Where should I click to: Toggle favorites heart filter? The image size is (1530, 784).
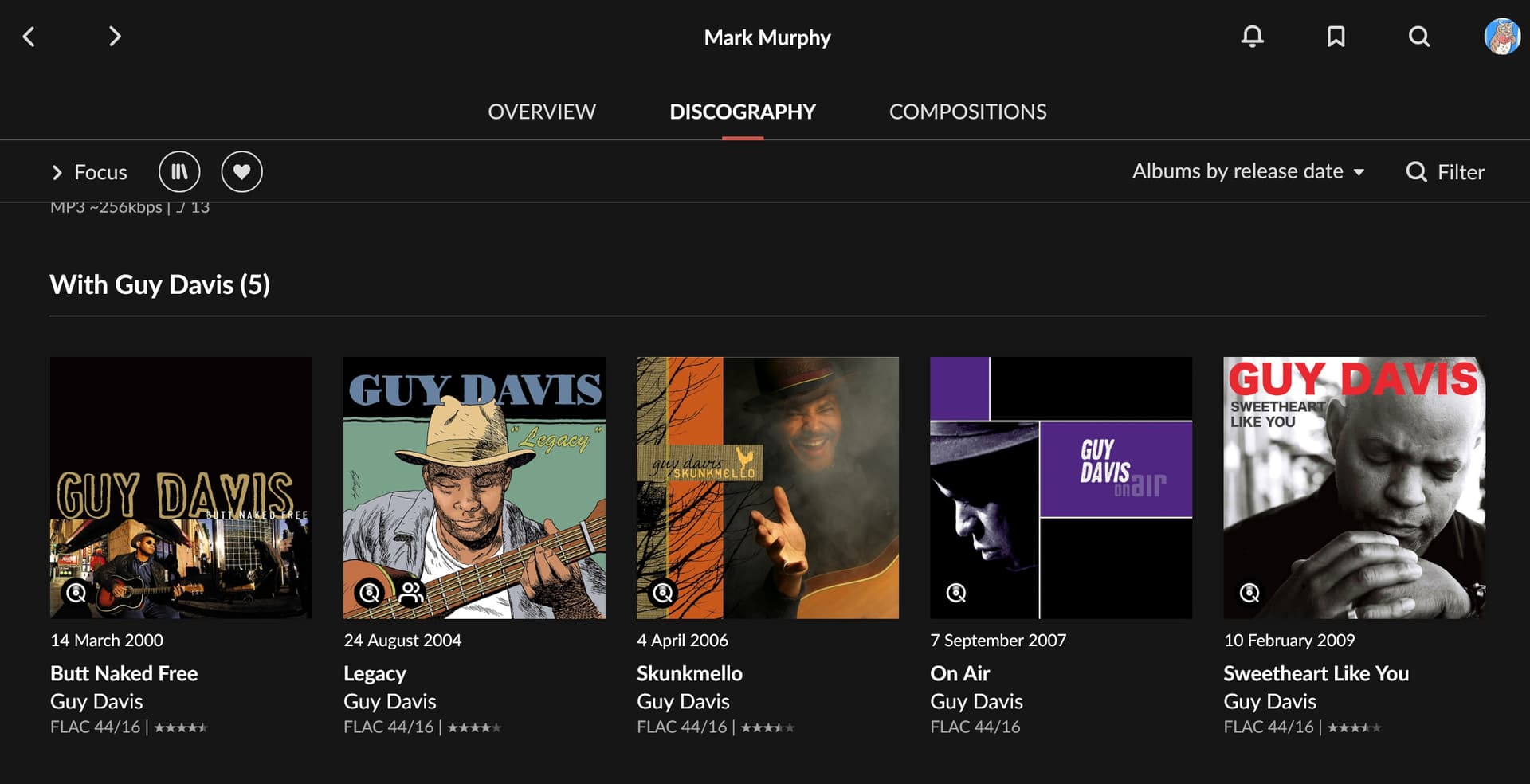tap(241, 171)
